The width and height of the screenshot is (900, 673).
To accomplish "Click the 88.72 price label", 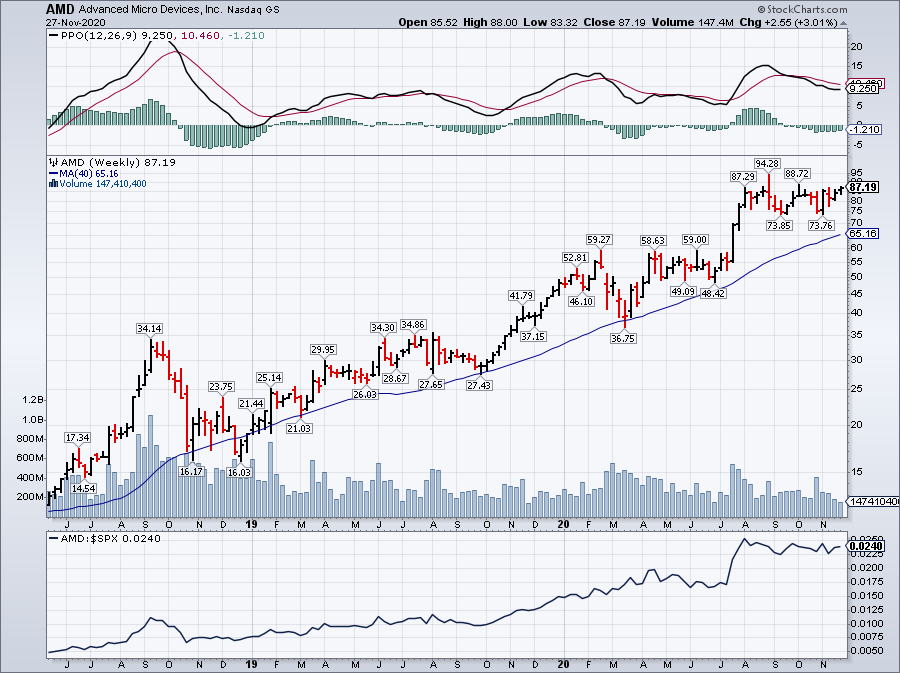I will coord(797,173).
